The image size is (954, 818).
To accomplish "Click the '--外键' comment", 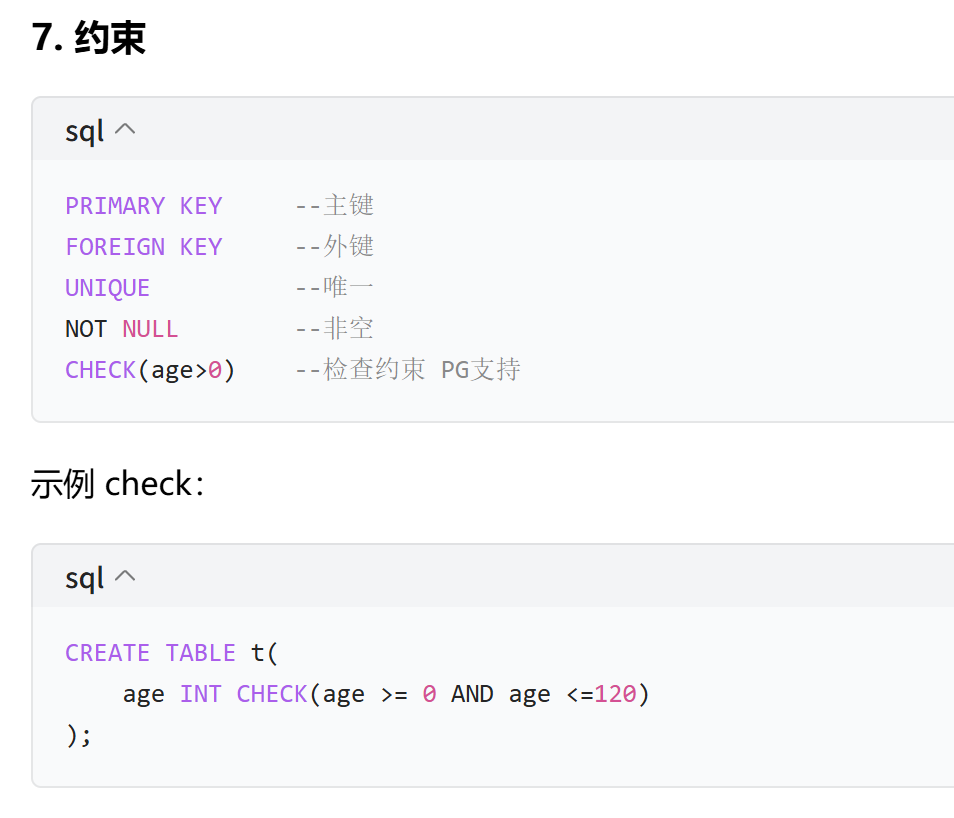I will point(335,246).
